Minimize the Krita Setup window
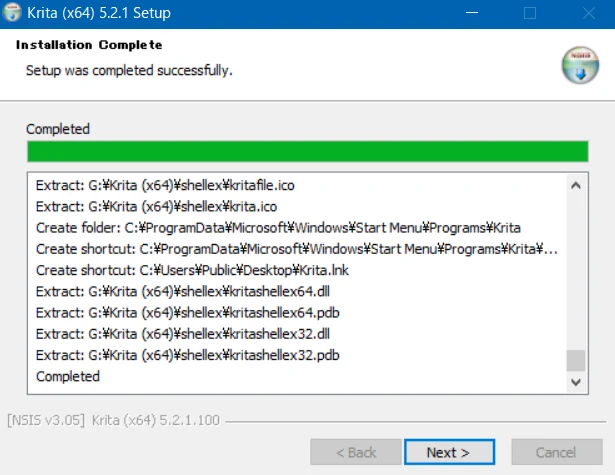The height and width of the screenshot is (475, 615). pos(472,13)
